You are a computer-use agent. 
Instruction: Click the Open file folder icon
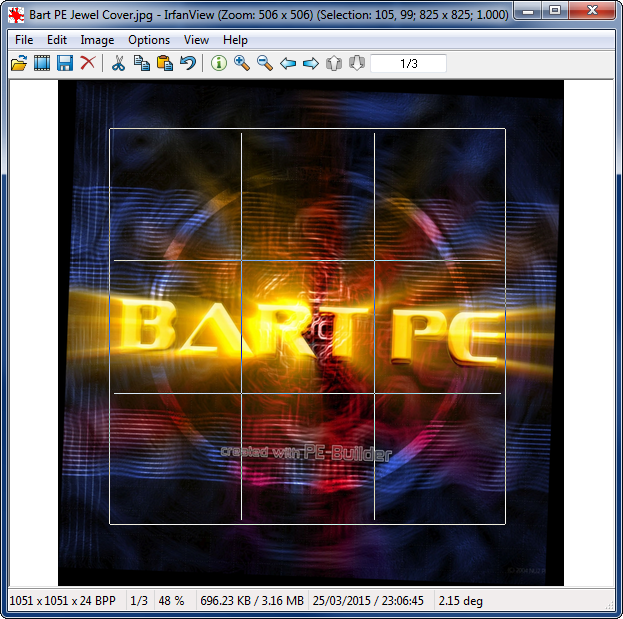click(x=19, y=63)
